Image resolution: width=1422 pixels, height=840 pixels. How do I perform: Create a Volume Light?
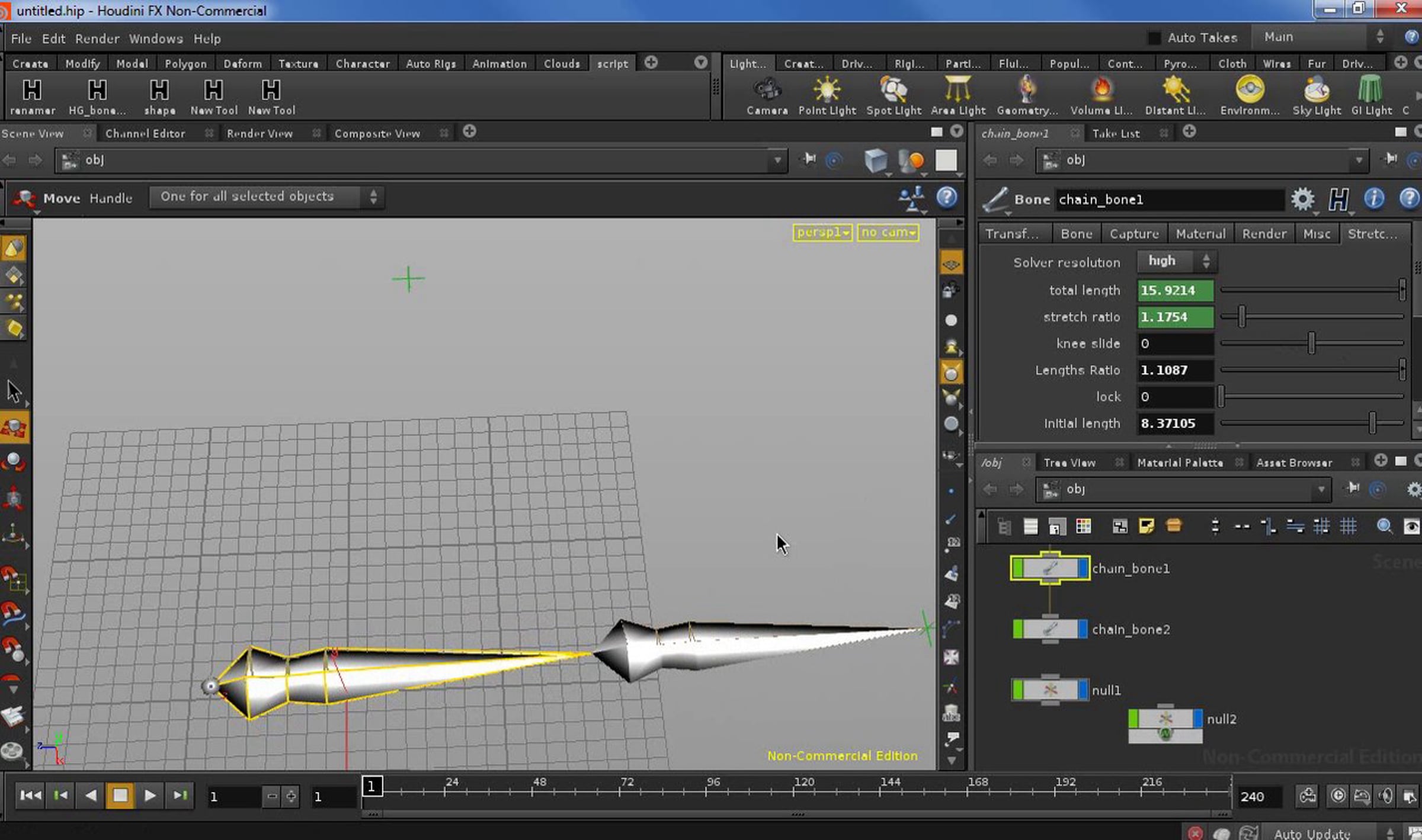[1101, 96]
